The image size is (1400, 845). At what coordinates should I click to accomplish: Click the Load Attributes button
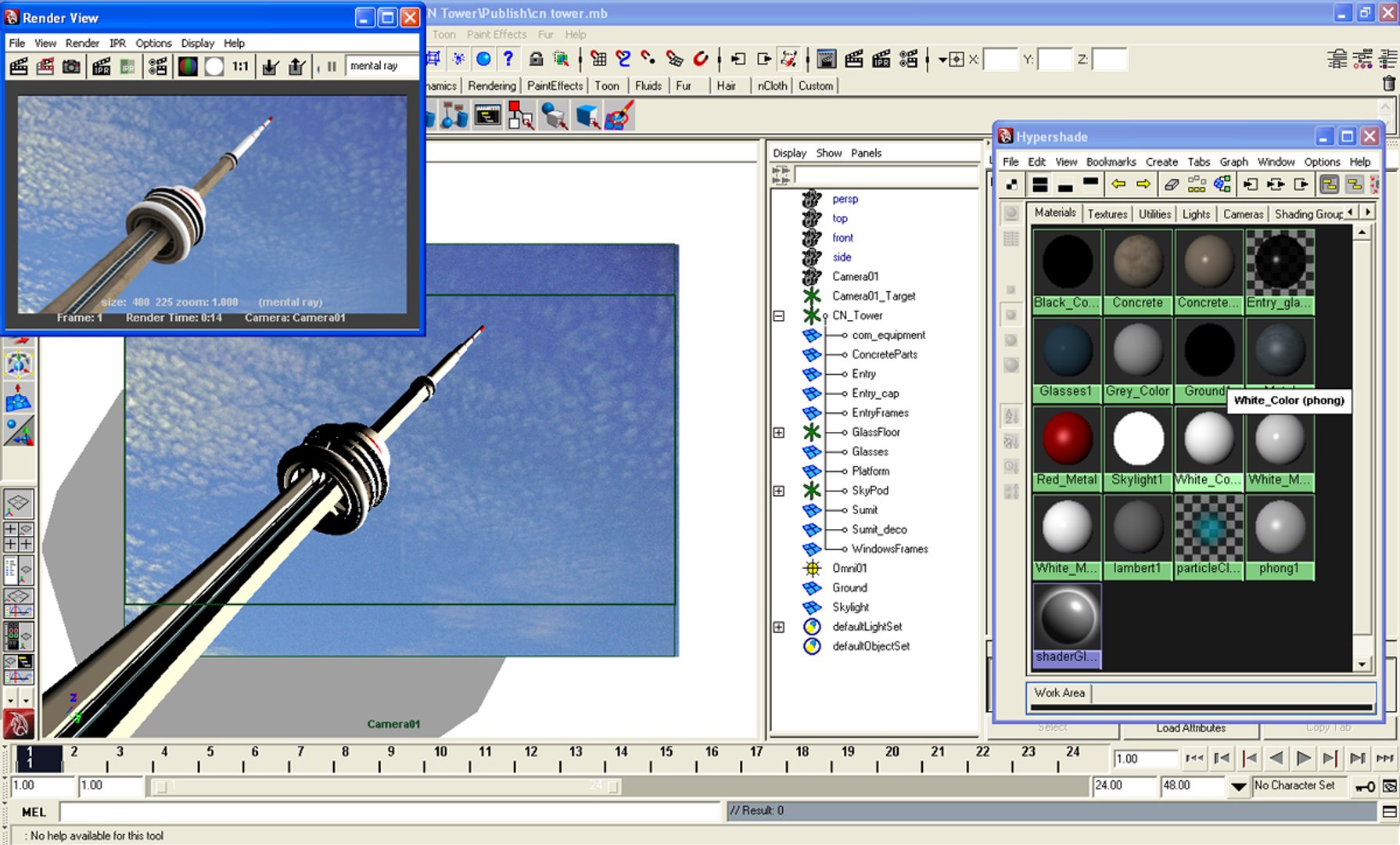click(x=1191, y=728)
